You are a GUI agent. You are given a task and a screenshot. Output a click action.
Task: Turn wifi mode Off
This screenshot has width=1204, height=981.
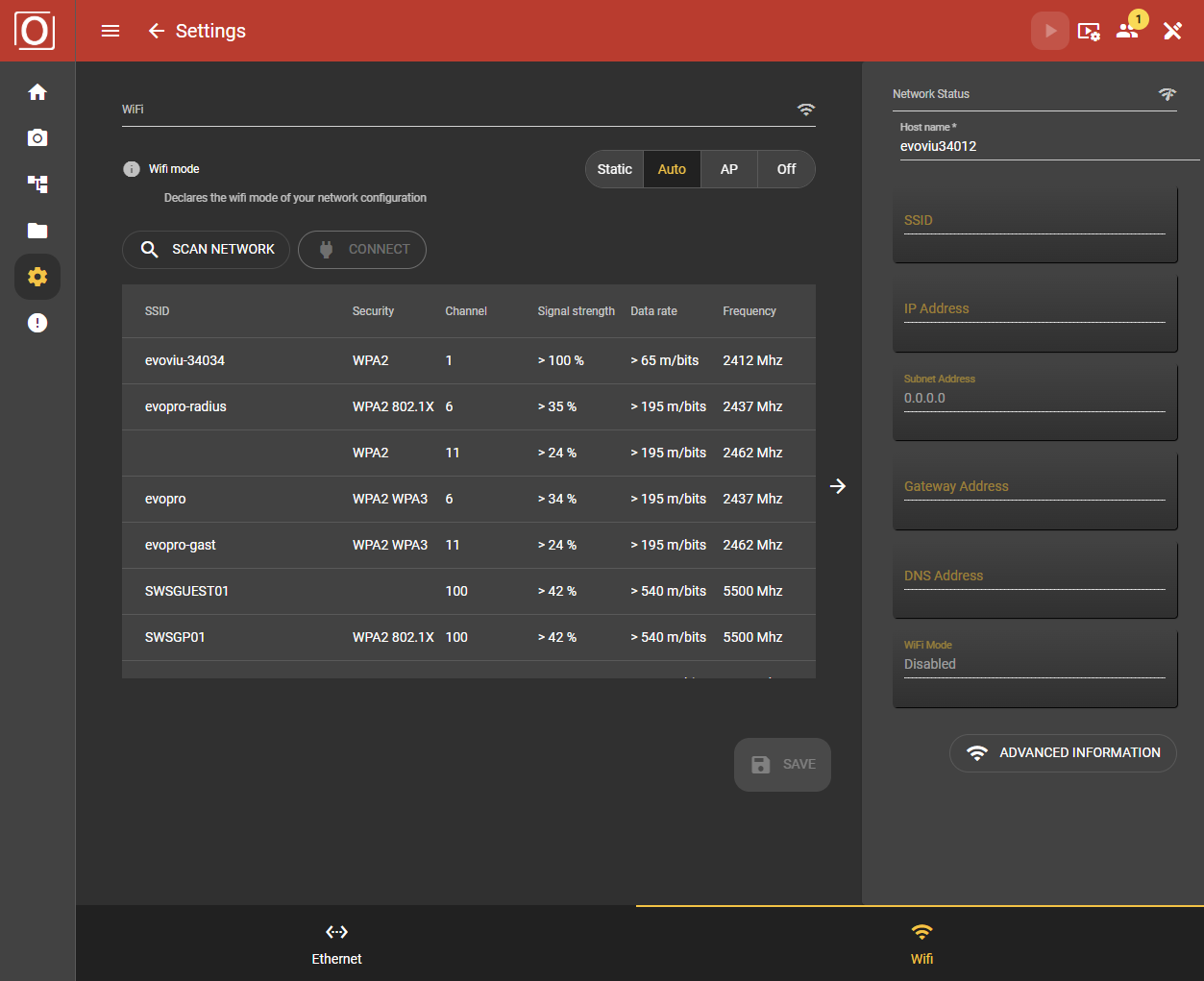pos(786,169)
